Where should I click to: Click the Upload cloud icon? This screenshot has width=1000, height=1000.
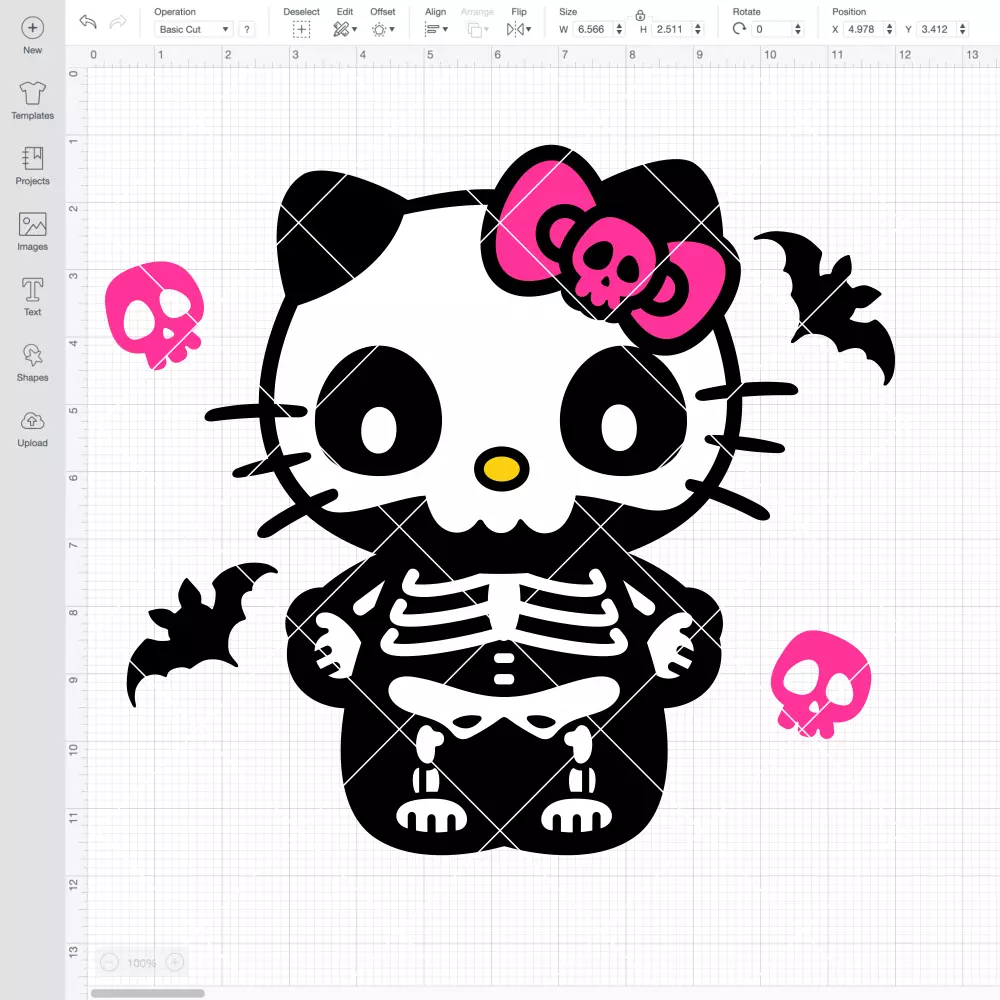tap(33, 421)
